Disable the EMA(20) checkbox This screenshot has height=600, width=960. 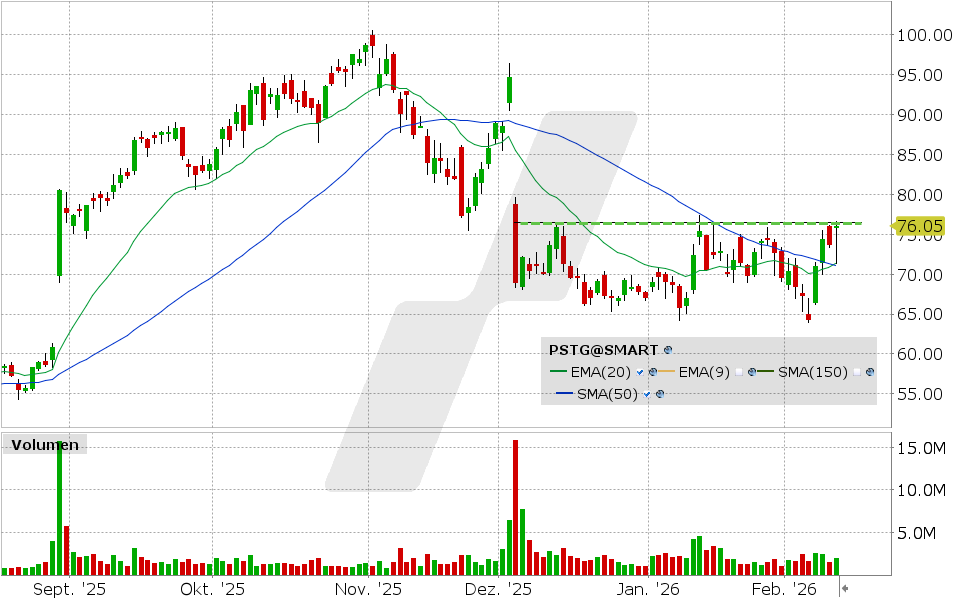click(x=639, y=373)
